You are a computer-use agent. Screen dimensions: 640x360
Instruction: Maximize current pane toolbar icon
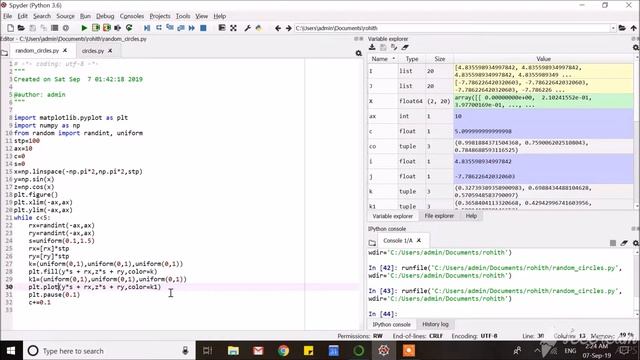click(x=222, y=28)
